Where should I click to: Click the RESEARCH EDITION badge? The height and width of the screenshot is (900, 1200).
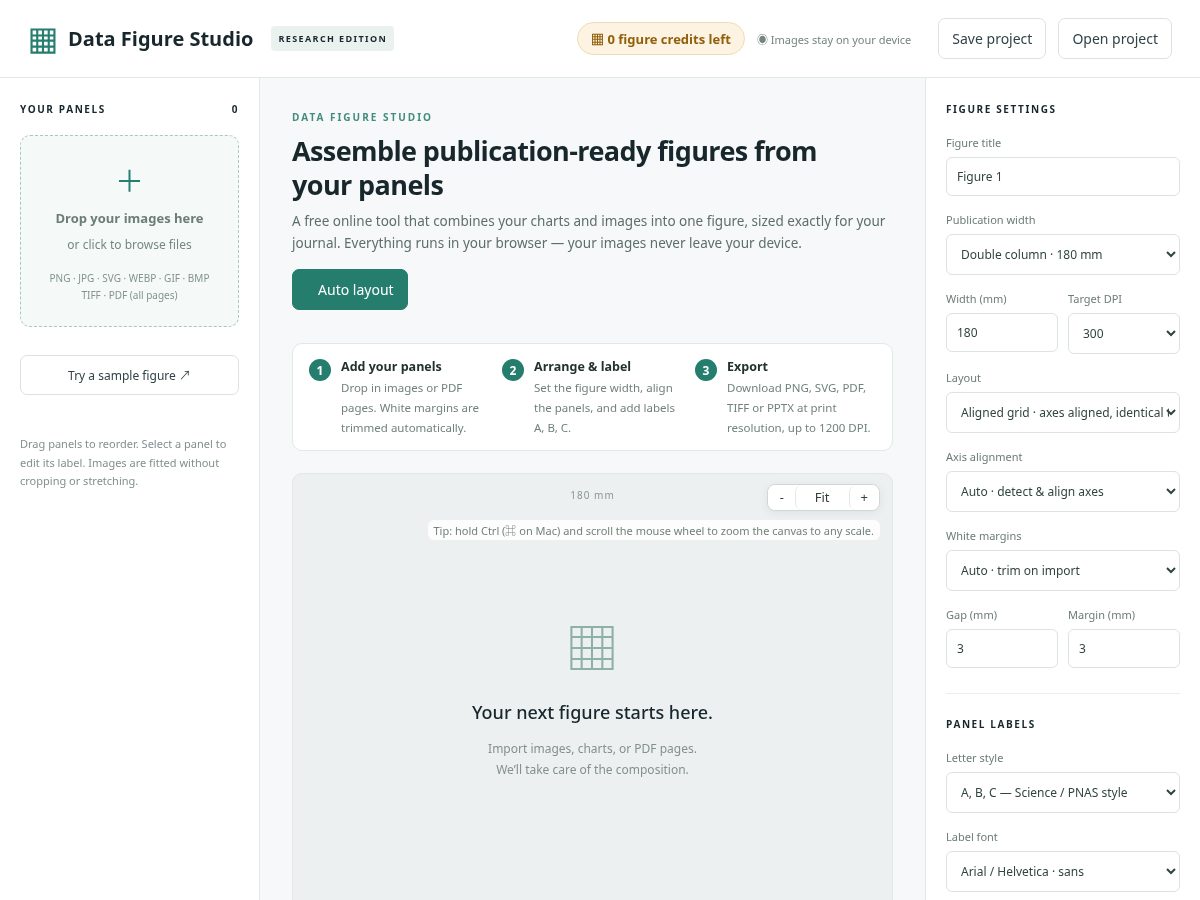pyautogui.click(x=332, y=39)
